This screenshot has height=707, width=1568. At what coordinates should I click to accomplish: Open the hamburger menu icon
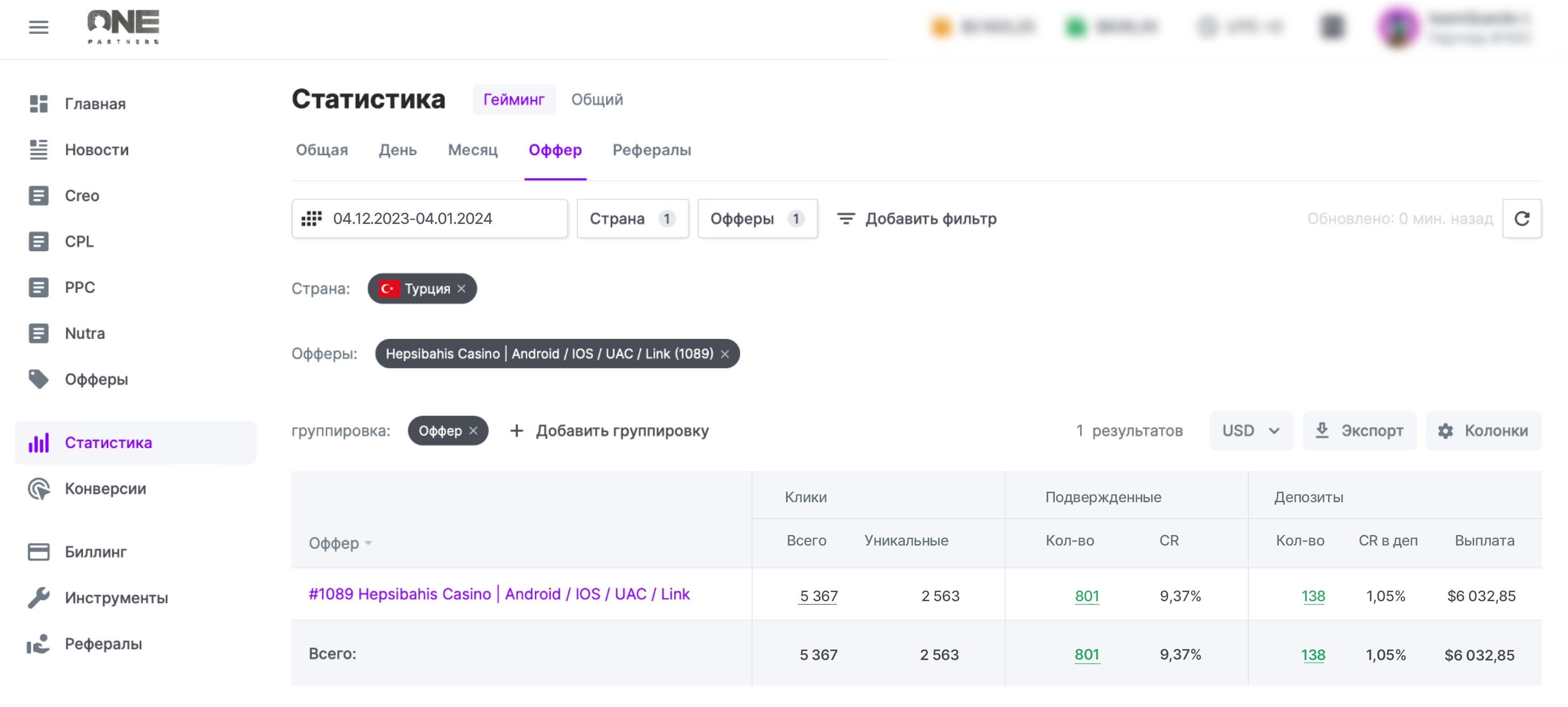tap(38, 27)
